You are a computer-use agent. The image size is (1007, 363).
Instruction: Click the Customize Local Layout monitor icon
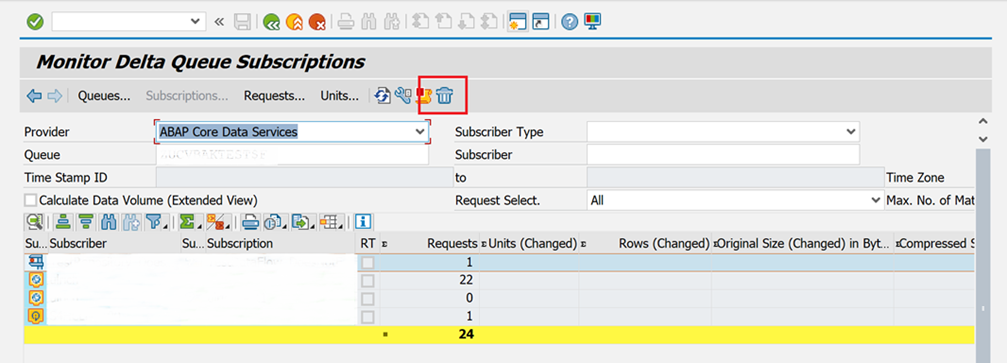pyautogui.click(x=592, y=22)
